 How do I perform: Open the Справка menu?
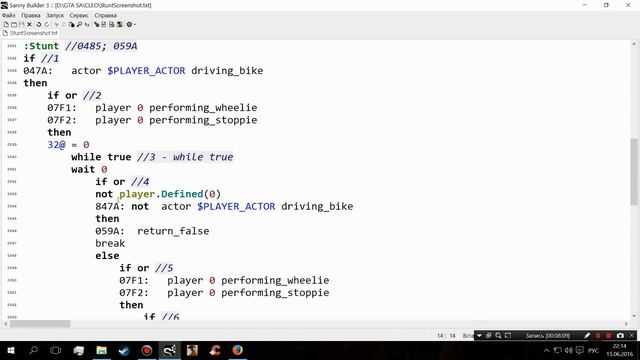tap(105, 16)
